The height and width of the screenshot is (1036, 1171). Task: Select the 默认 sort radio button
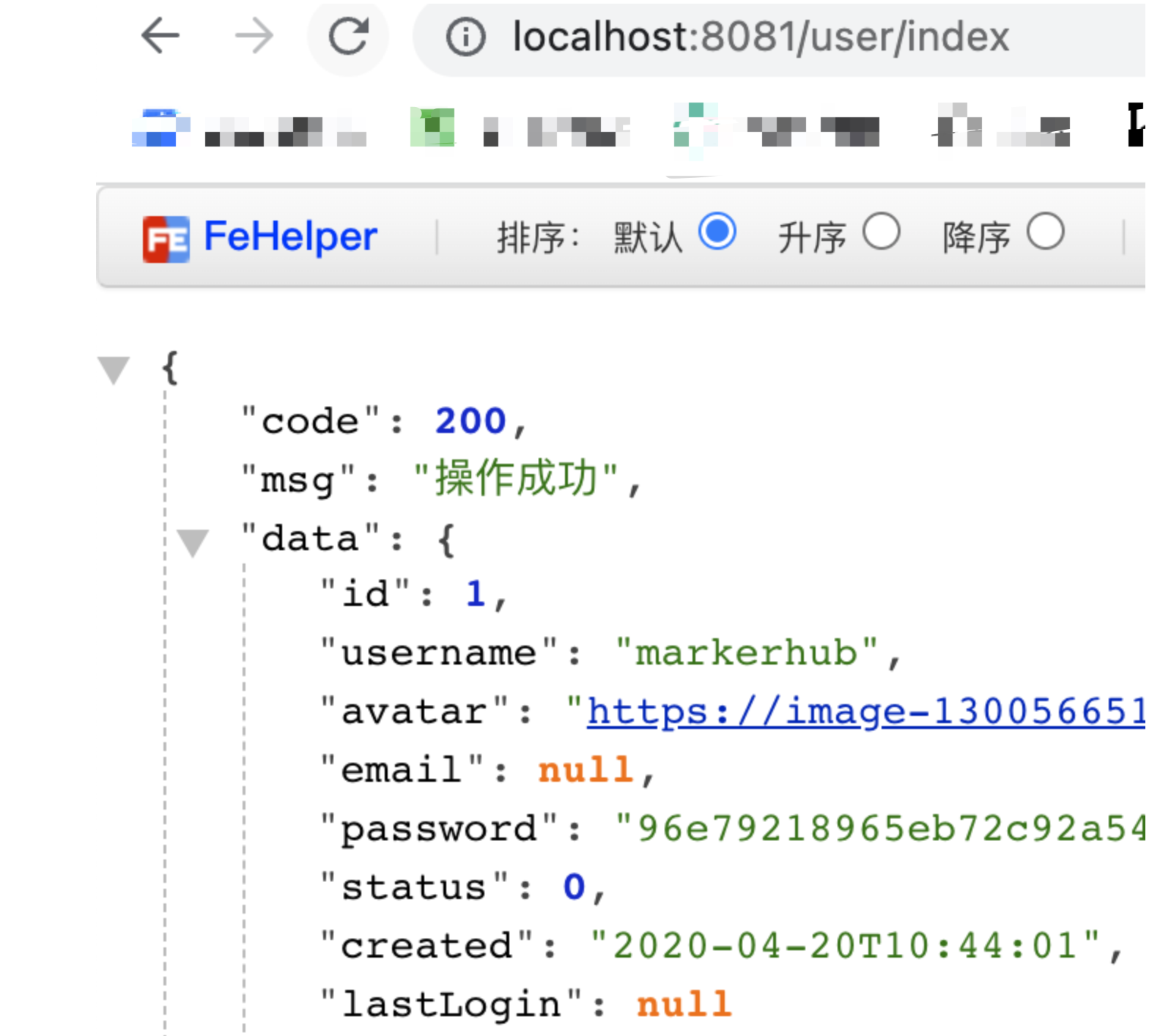[717, 232]
